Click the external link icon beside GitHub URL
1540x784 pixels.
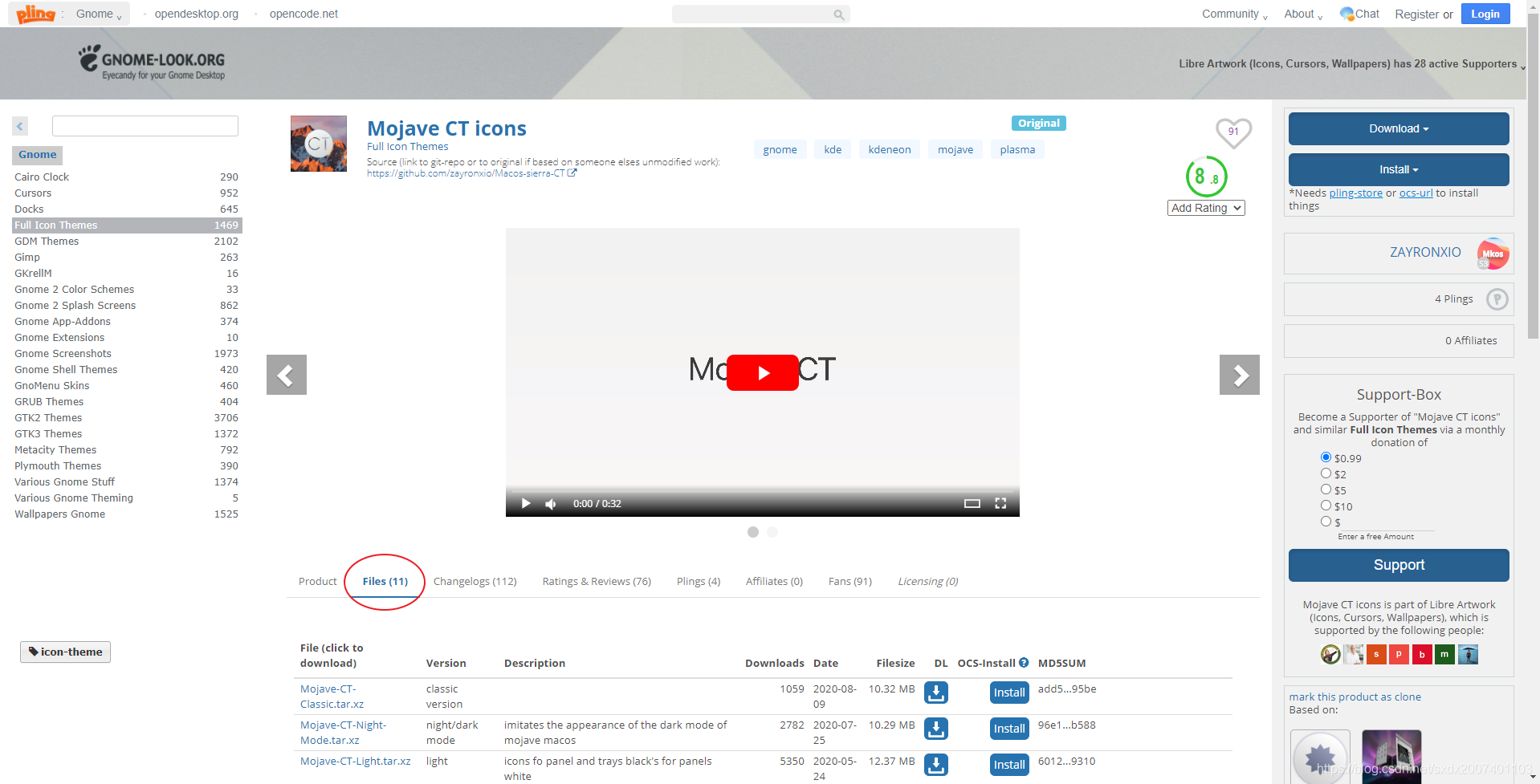point(572,173)
